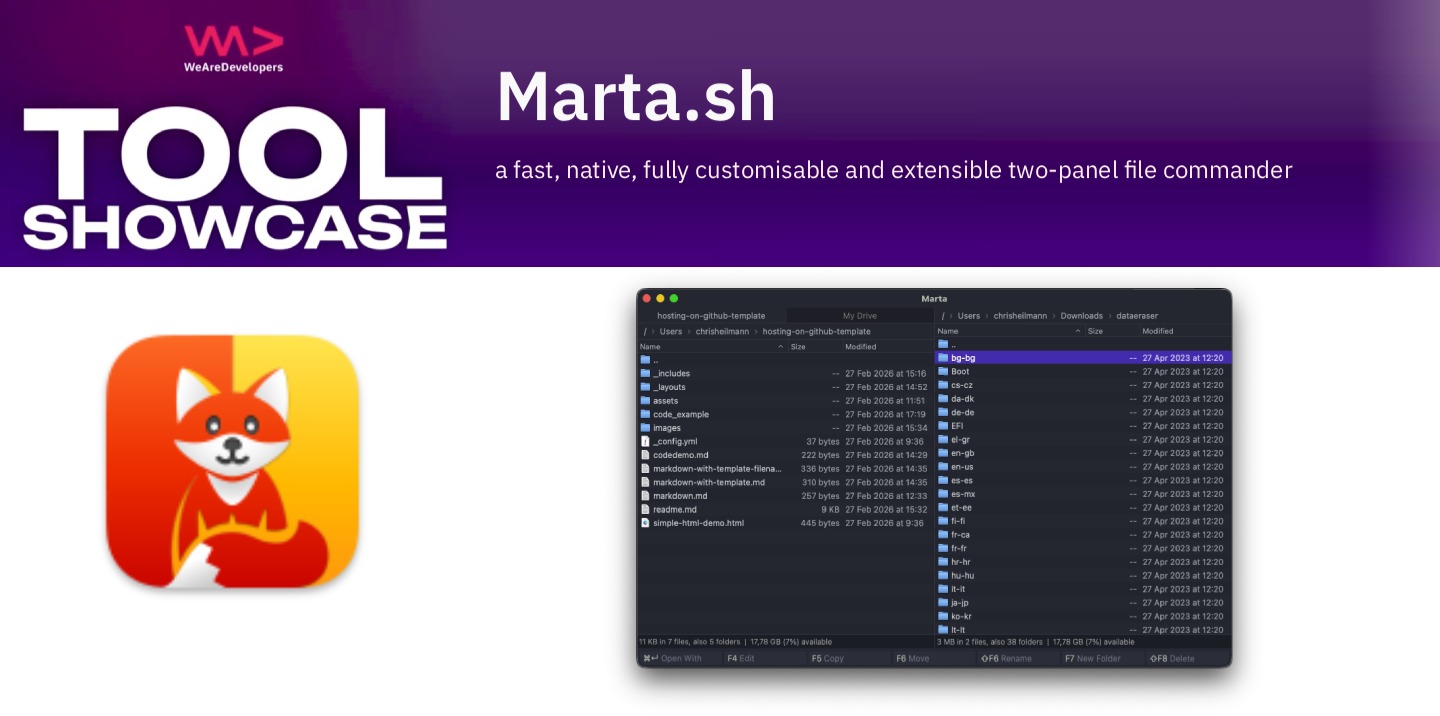Switch to the hosting-on-github-template tab
Image resolution: width=1440 pixels, height=716 pixels.
coord(711,316)
